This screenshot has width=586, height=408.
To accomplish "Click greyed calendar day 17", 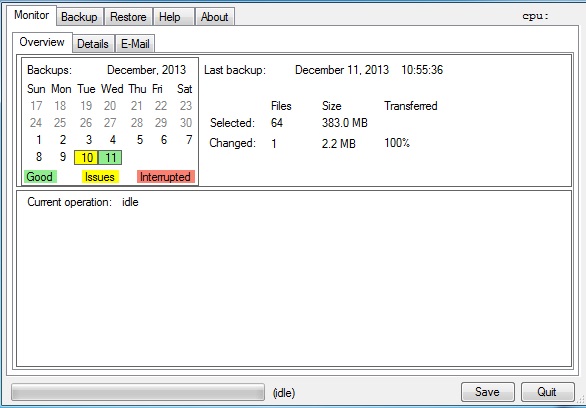I will tap(36, 106).
